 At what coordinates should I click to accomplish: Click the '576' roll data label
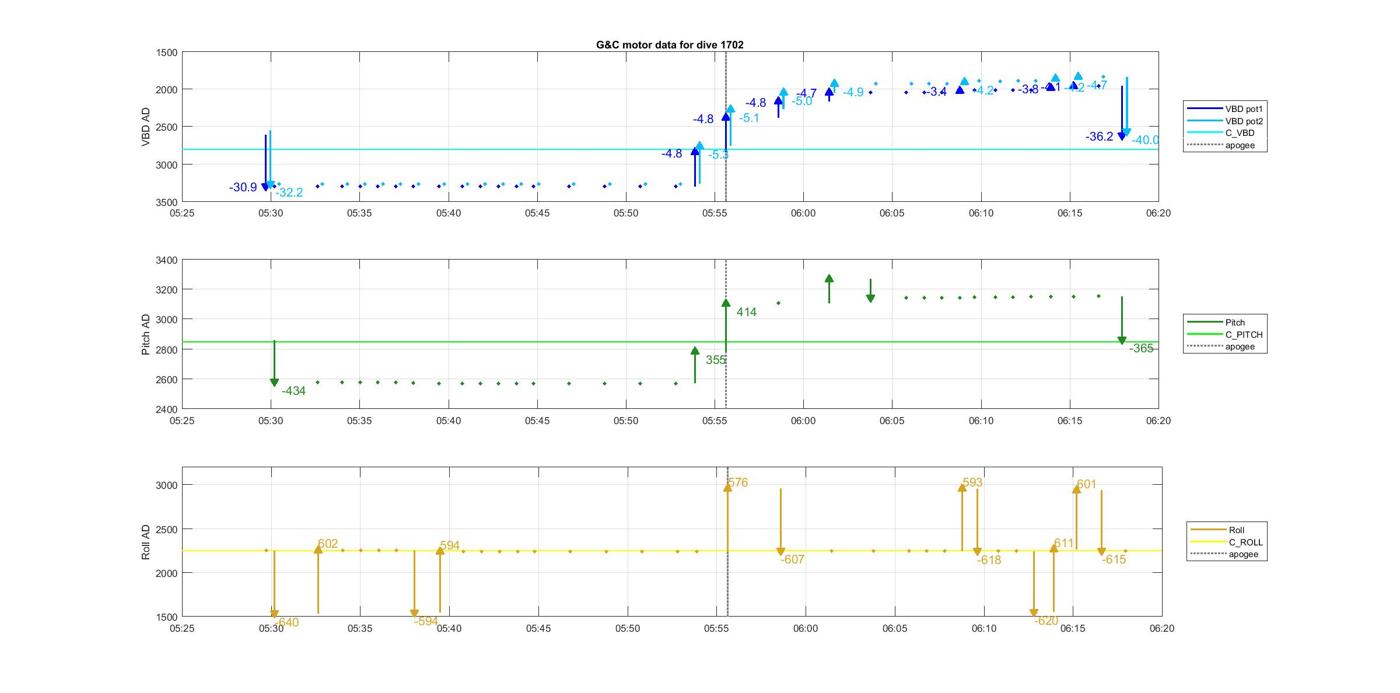click(738, 483)
